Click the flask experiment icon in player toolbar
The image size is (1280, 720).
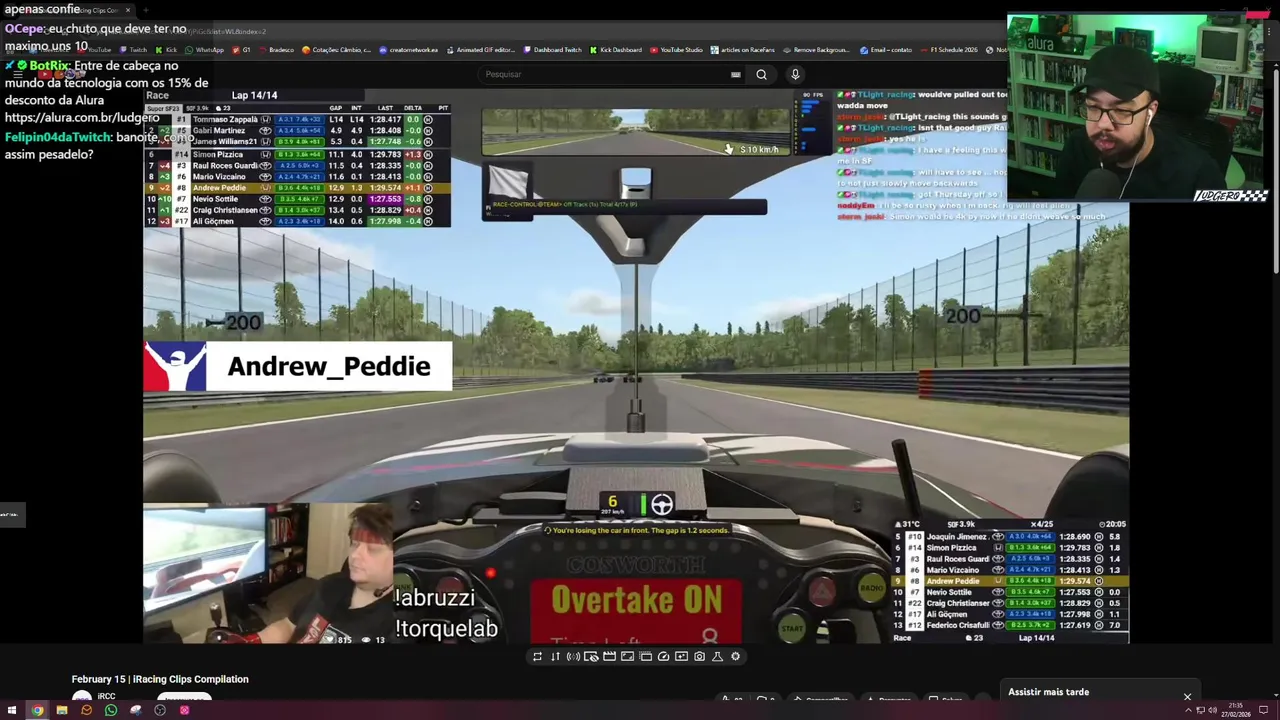[x=717, y=657]
